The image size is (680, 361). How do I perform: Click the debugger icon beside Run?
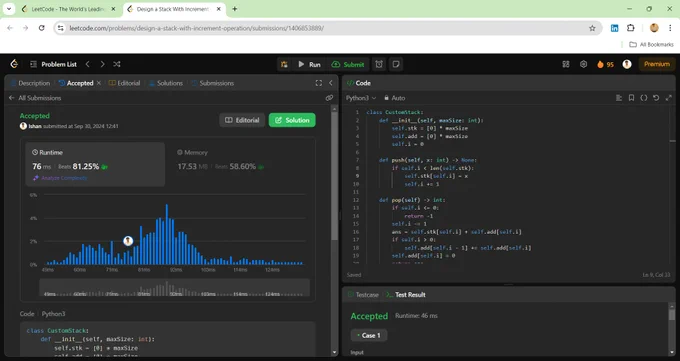click(x=284, y=64)
